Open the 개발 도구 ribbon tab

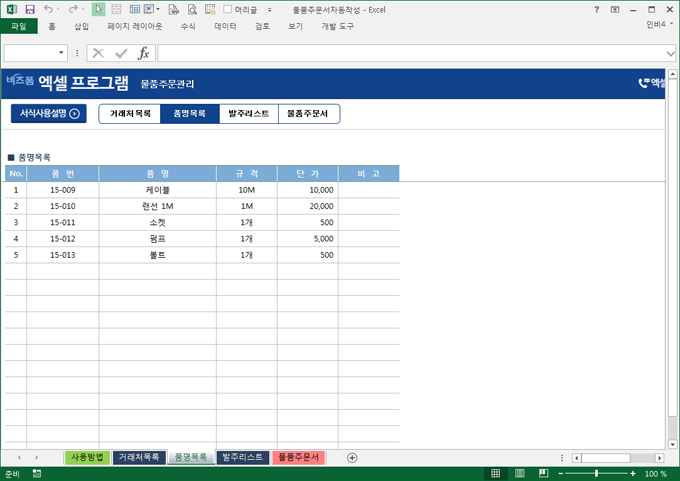click(337, 26)
